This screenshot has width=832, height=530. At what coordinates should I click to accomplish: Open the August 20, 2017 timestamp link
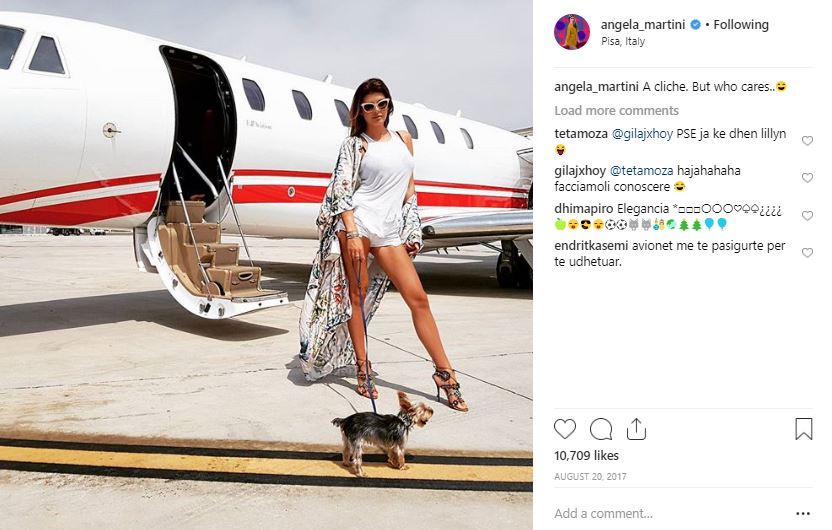(590, 477)
